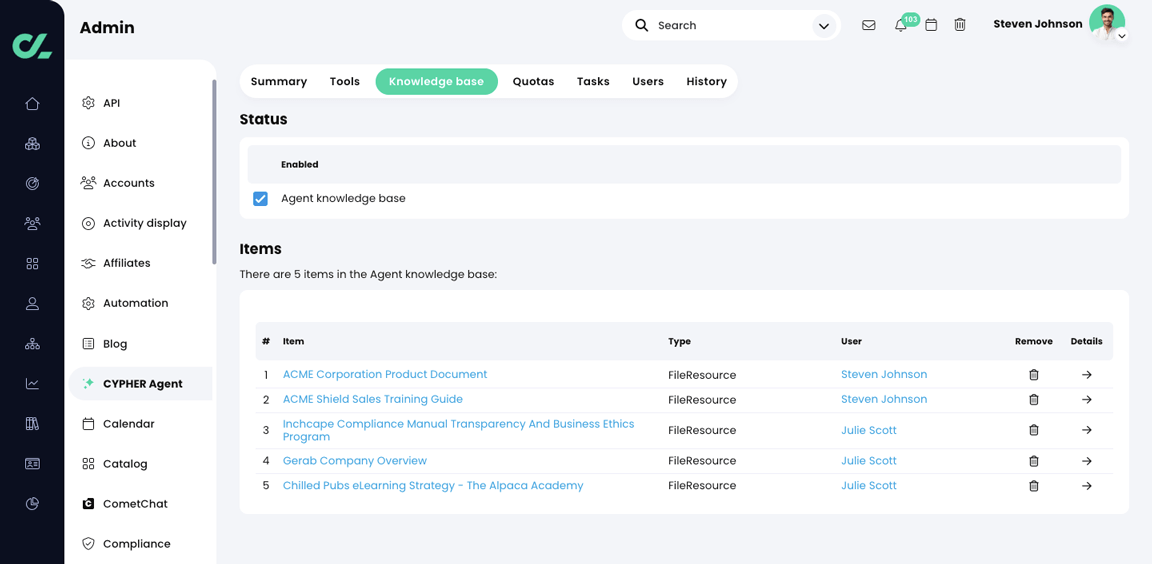
Task: Open the ID card icon in rail
Action: 32,463
